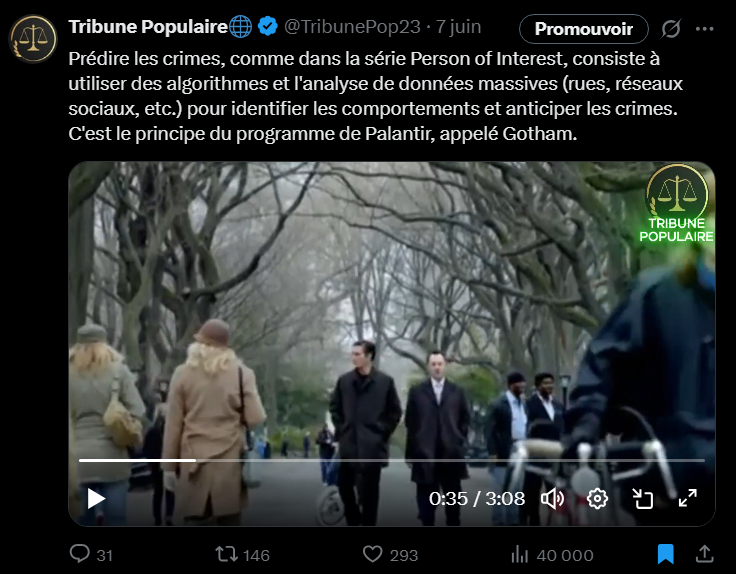The image size is (736, 574).
Task: Play the embedded video
Action: (x=96, y=498)
